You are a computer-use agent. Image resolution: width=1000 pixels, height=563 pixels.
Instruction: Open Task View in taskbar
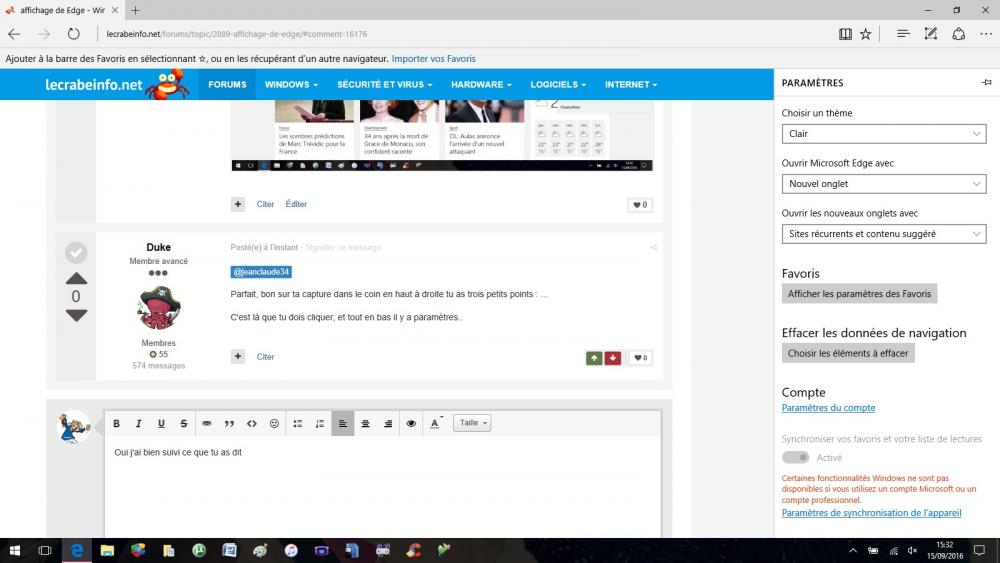pos(45,550)
